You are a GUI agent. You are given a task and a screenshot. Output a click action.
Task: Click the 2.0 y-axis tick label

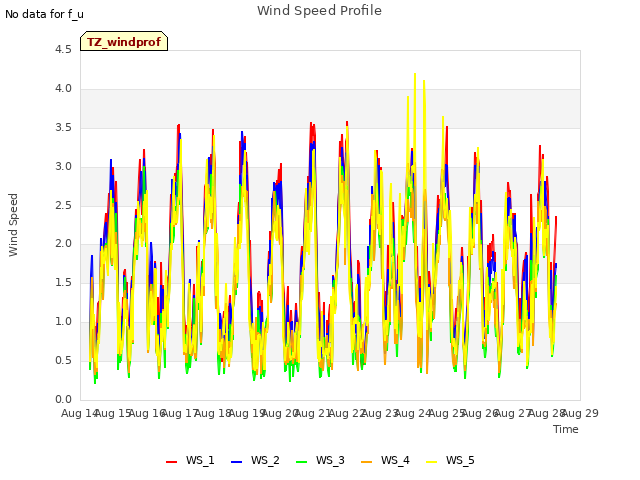pyautogui.click(x=63, y=244)
